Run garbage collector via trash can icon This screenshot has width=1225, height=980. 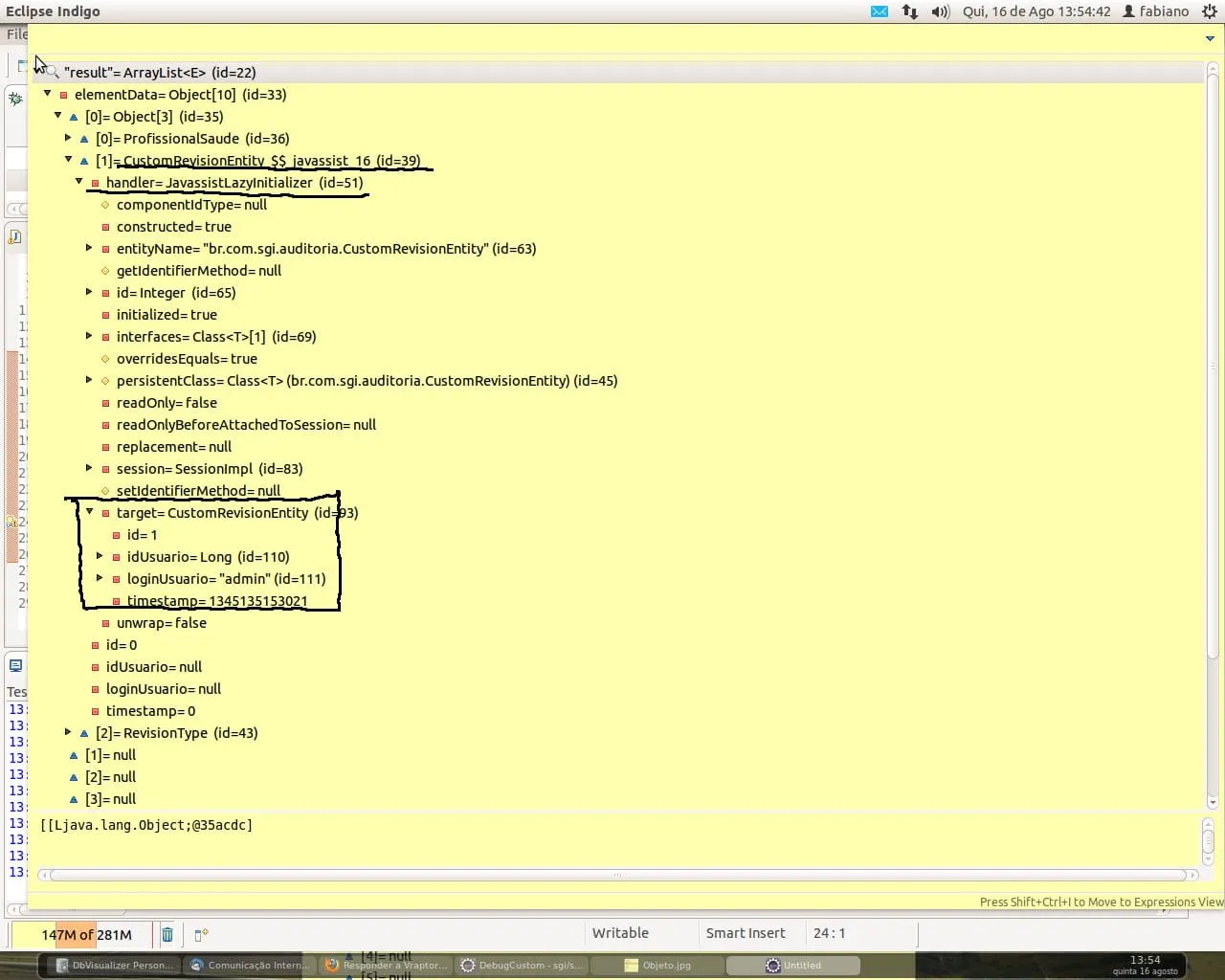[167, 934]
